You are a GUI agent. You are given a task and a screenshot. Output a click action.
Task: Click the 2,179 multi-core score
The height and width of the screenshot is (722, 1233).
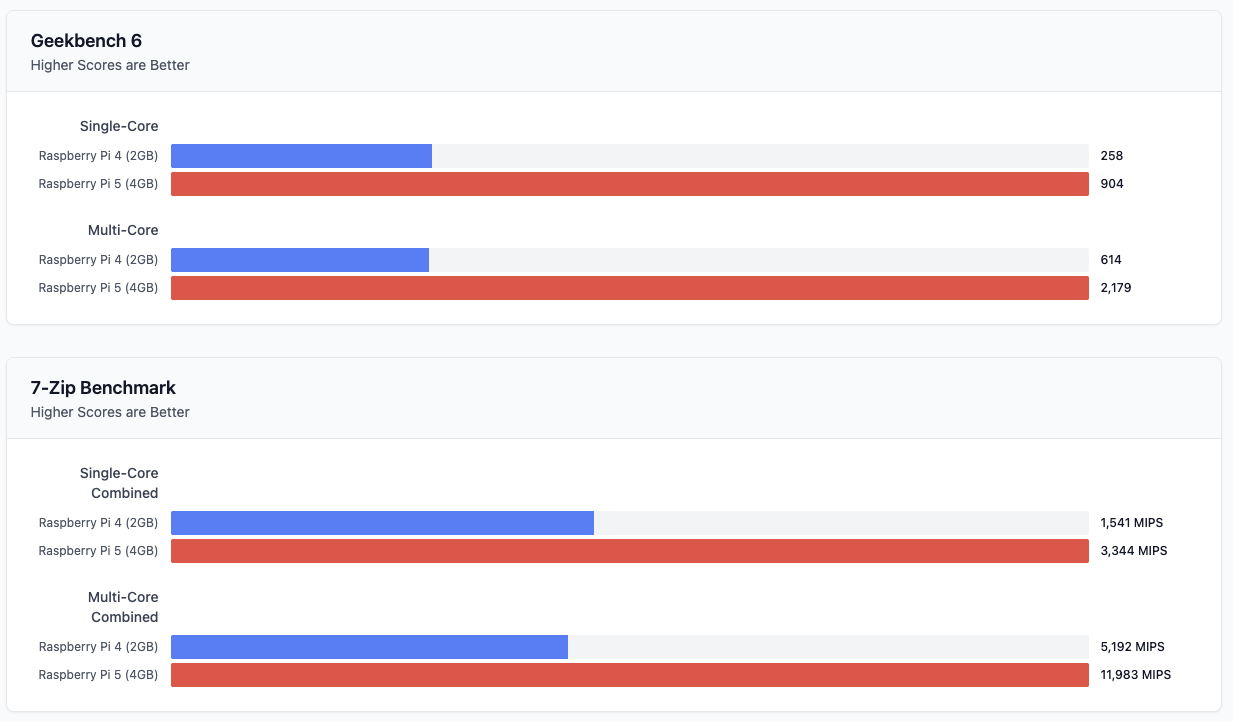pyautogui.click(x=1116, y=288)
